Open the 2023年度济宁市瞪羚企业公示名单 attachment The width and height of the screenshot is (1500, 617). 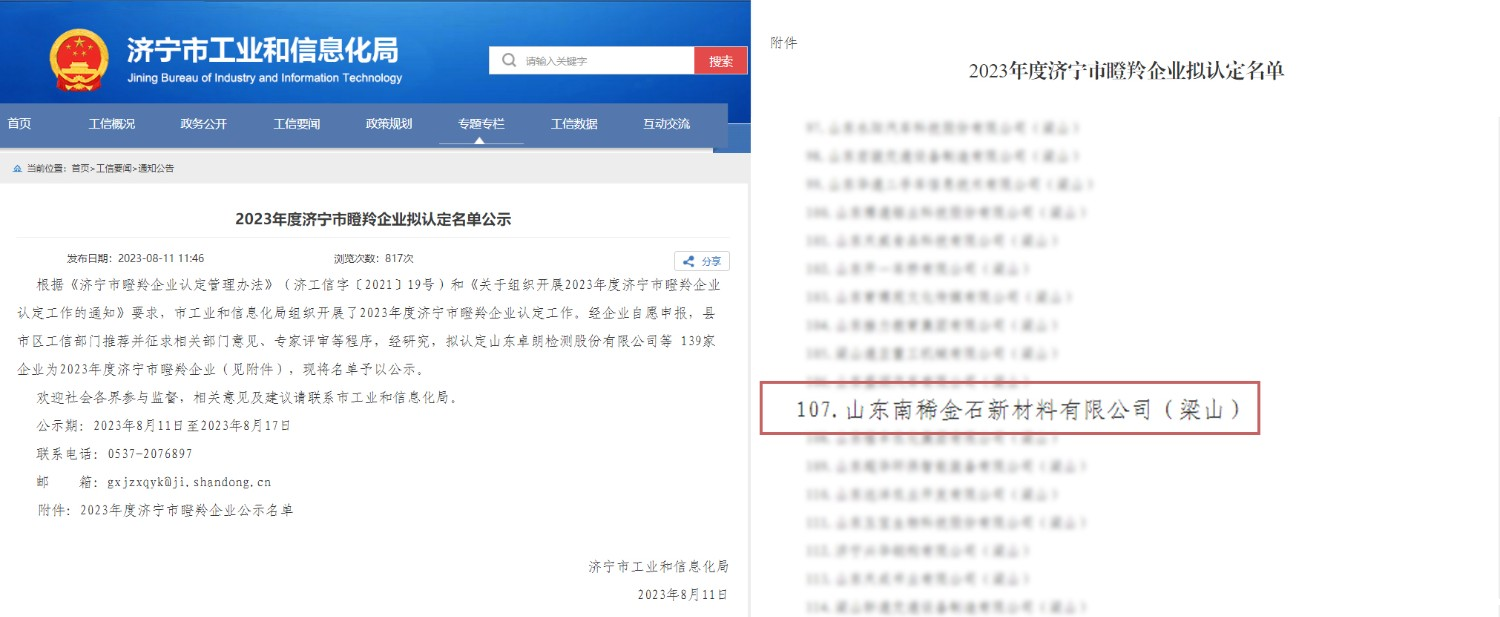(x=186, y=509)
